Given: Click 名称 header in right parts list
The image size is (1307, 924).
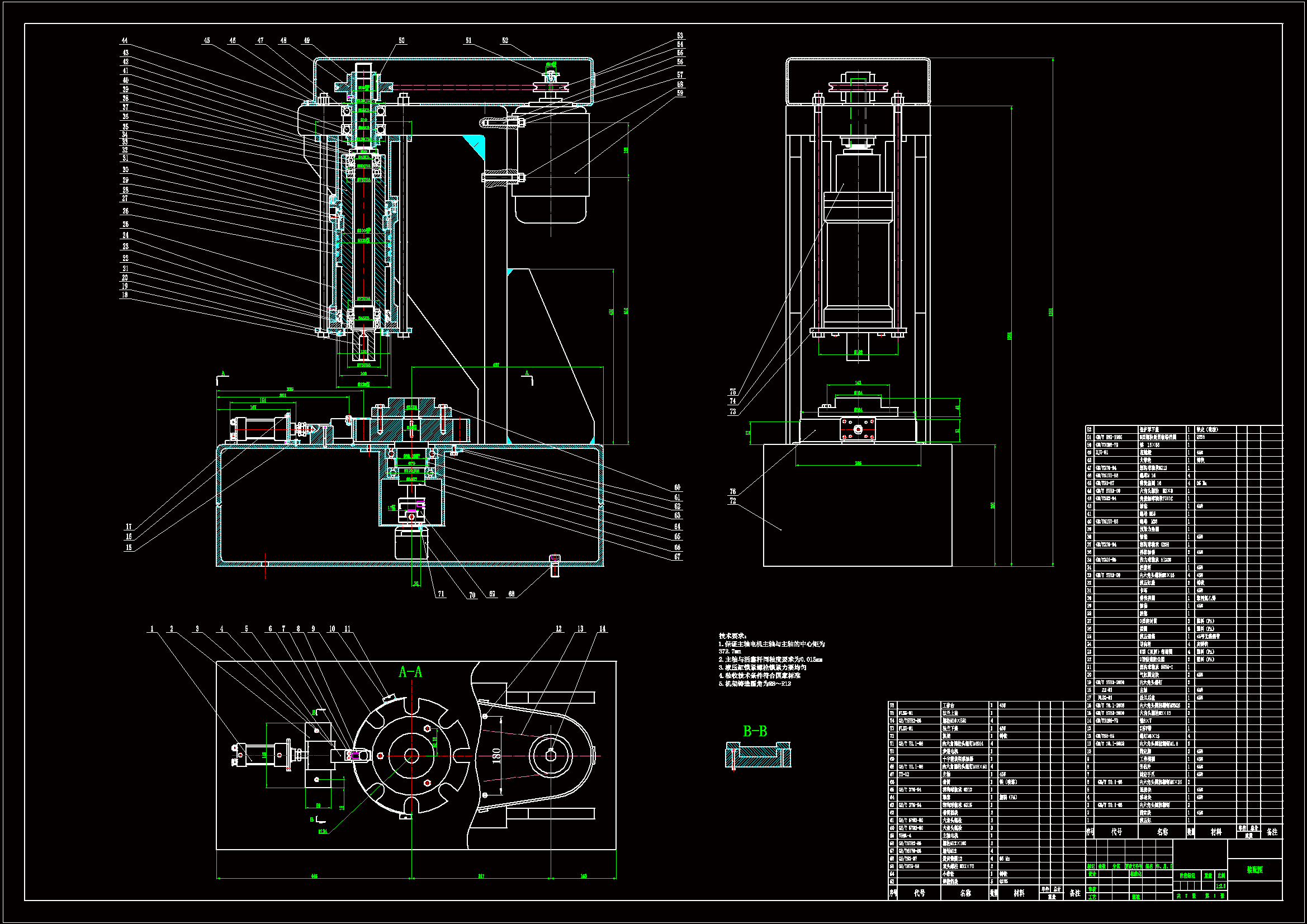Looking at the screenshot, I should [x=1162, y=832].
